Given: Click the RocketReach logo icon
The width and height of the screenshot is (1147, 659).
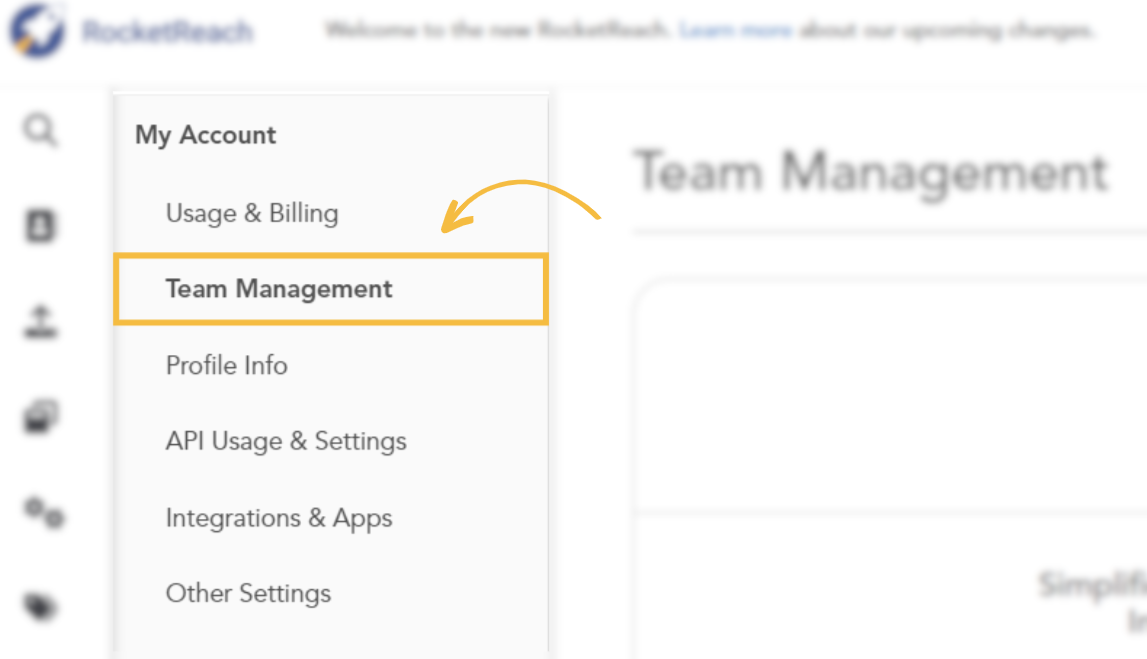Looking at the screenshot, I should (x=37, y=31).
